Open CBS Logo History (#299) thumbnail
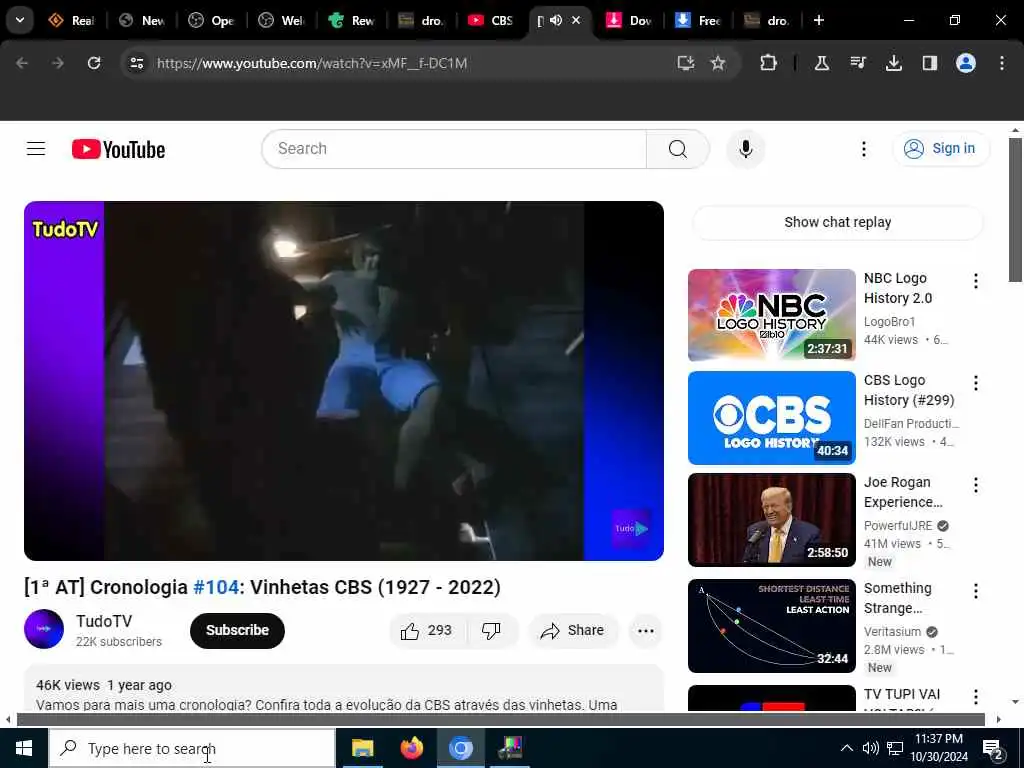1024x768 pixels. (771, 417)
